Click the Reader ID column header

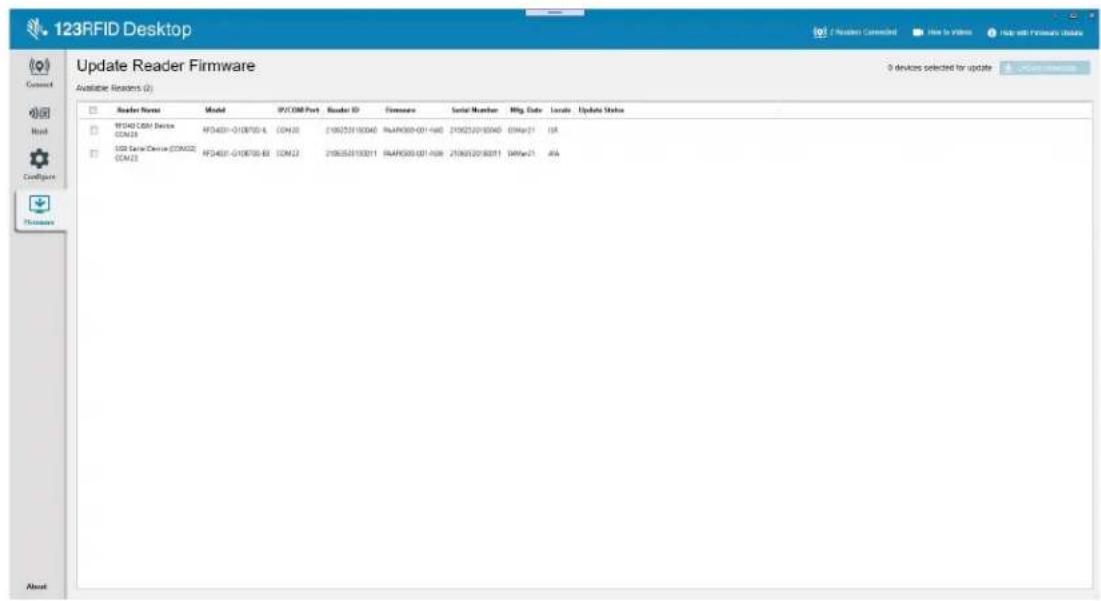tap(343, 110)
